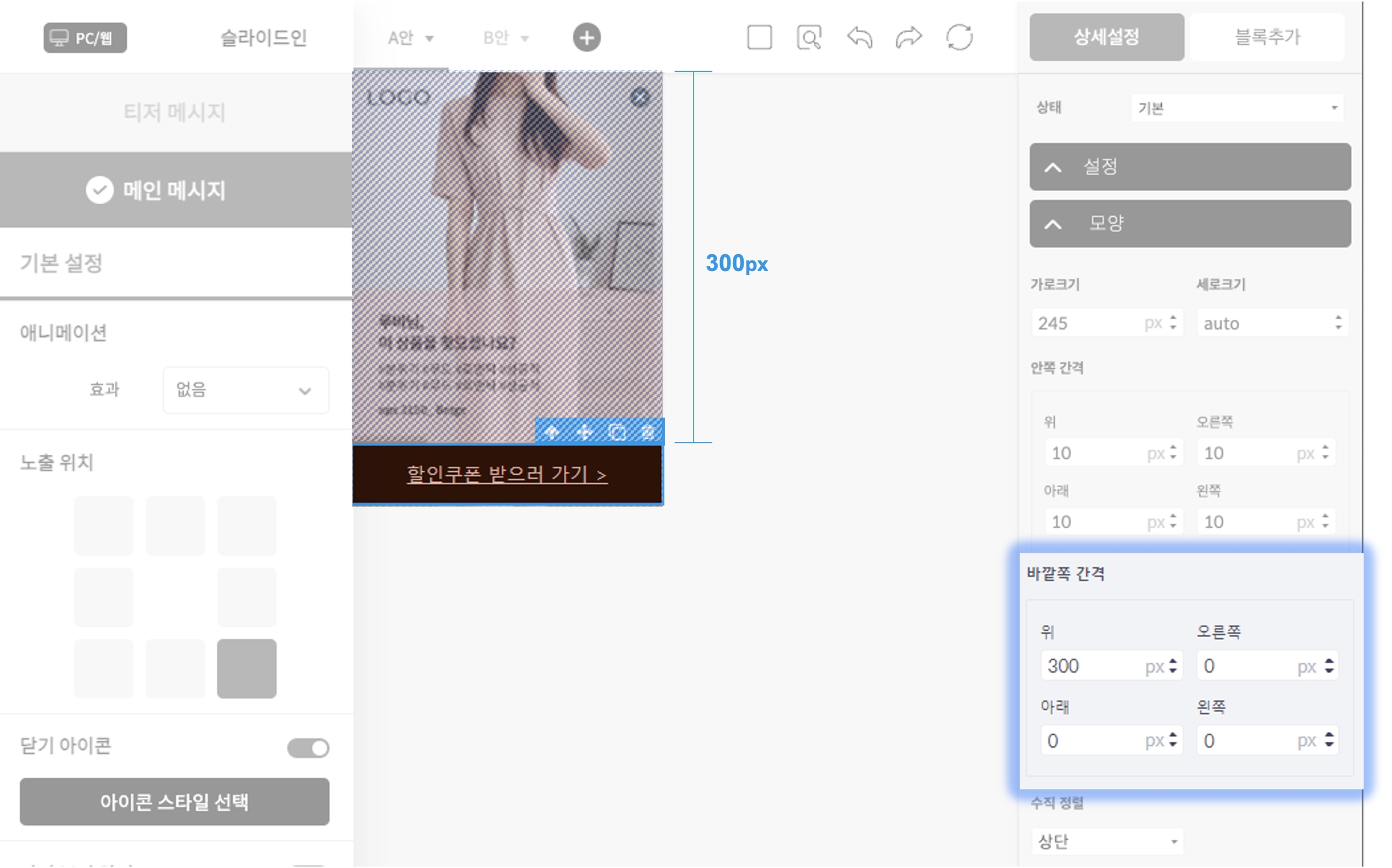The image size is (1392, 868).
Task: Switch to the 블록추가 tab
Action: [1266, 37]
